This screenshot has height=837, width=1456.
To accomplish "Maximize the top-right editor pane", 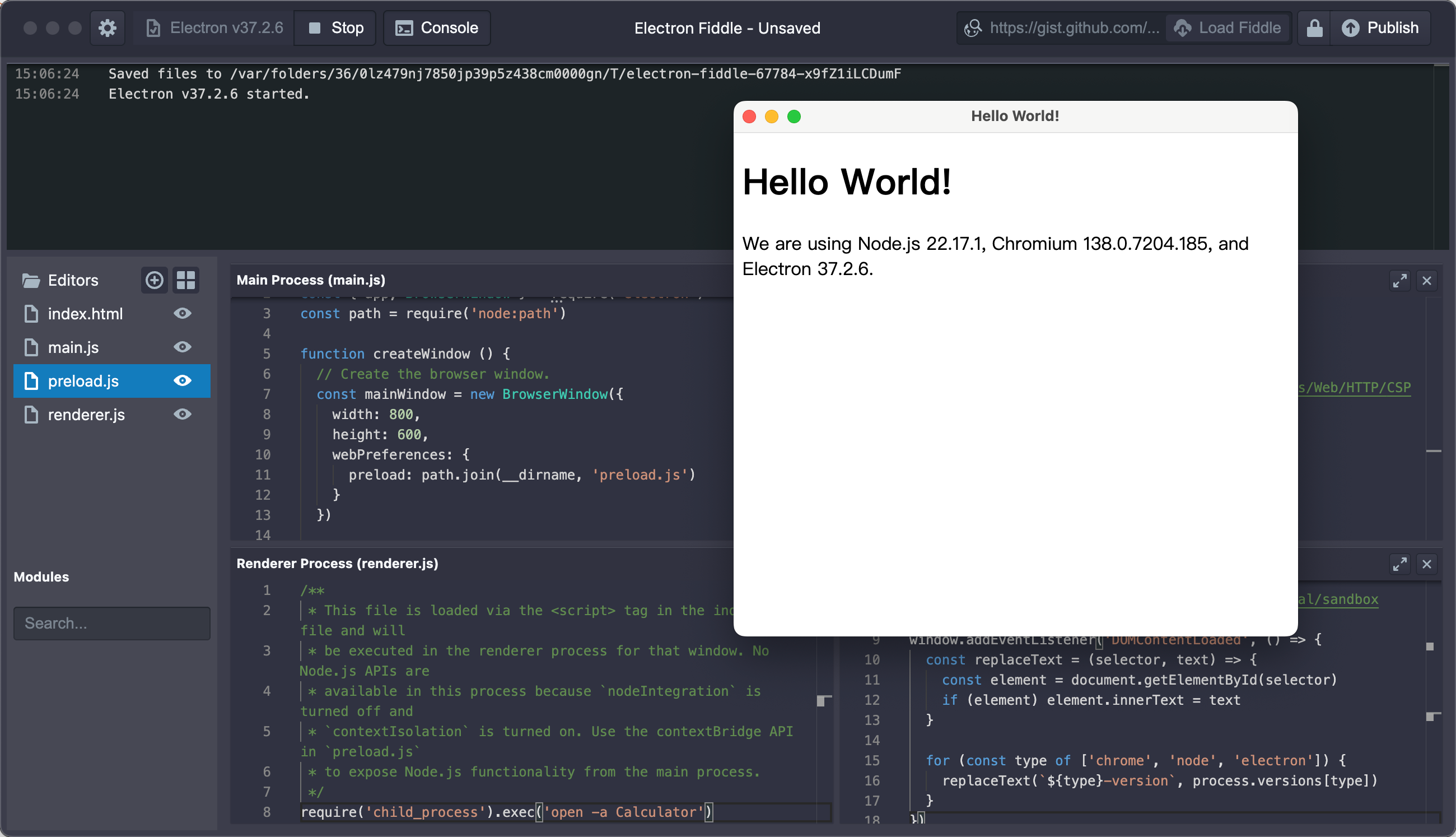I will point(1399,281).
